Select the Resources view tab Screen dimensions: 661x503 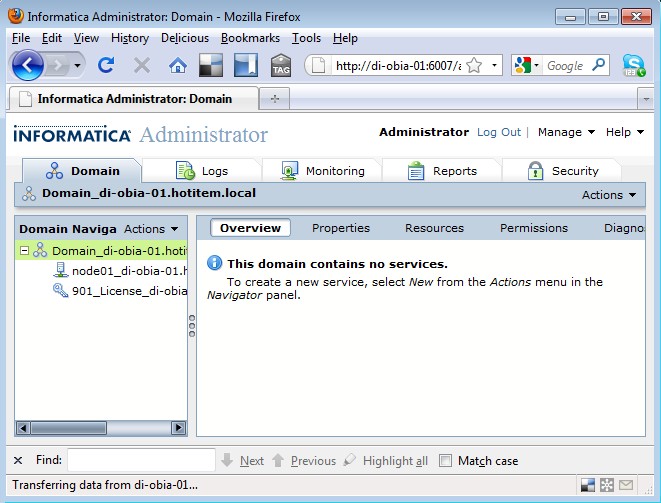(434, 228)
